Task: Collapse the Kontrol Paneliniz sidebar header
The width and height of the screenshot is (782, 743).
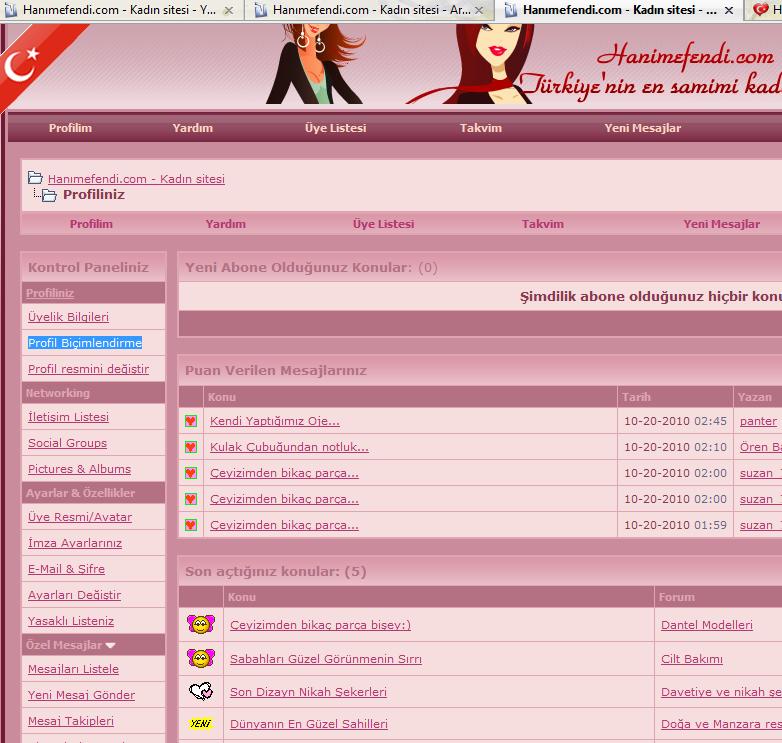Action: click(88, 267)
